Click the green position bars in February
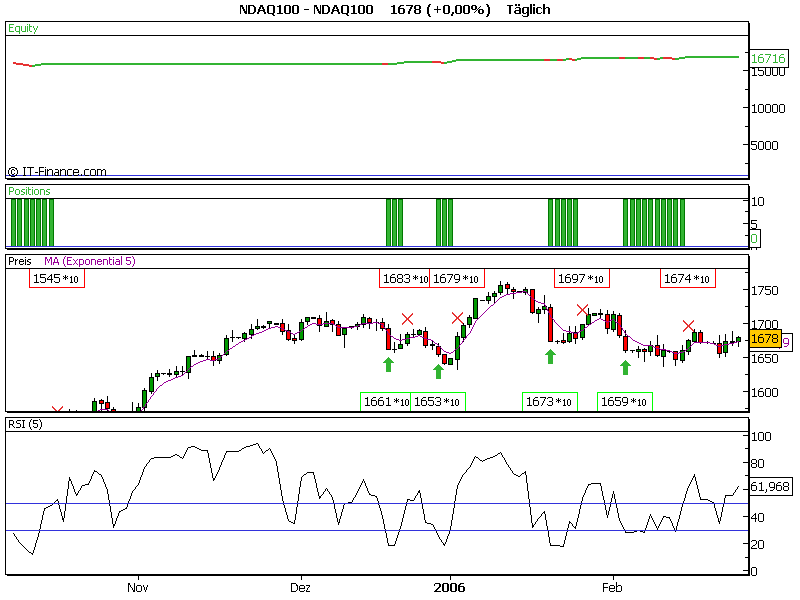800x600 pixels. click(654, 223)
